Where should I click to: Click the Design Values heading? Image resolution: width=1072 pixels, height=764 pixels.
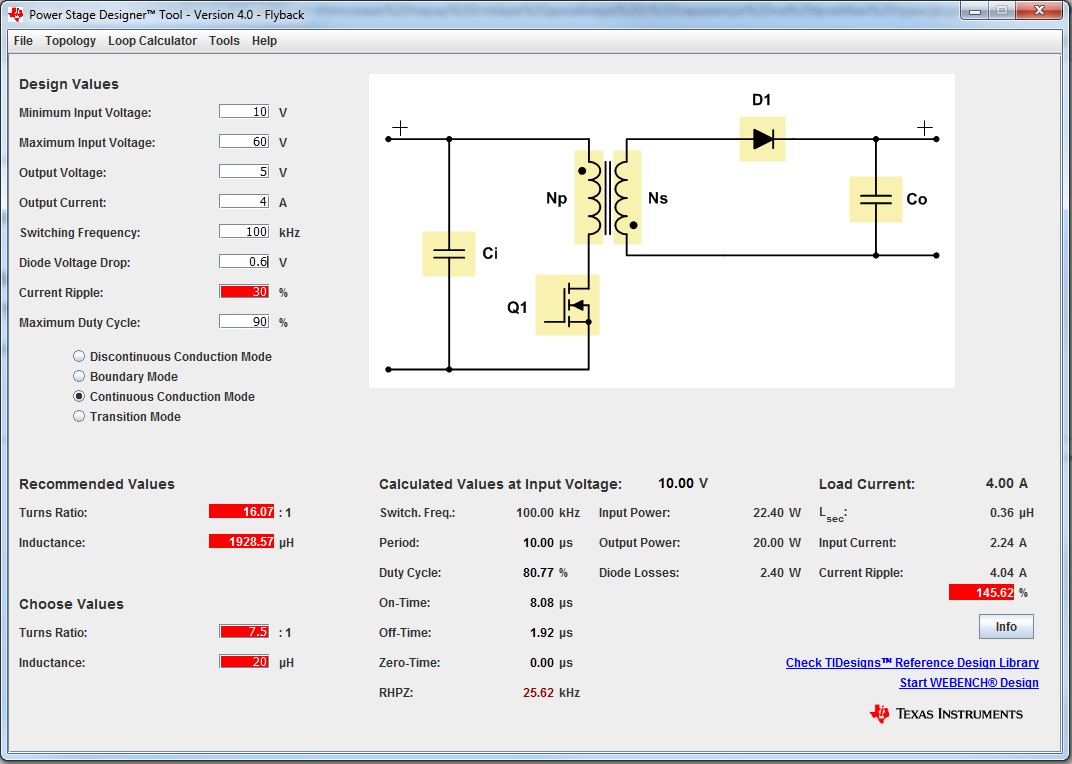pos(69,84)
